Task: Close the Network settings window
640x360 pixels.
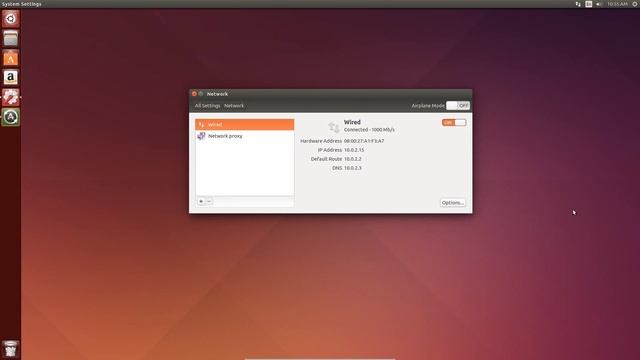Action: (194, 93)
